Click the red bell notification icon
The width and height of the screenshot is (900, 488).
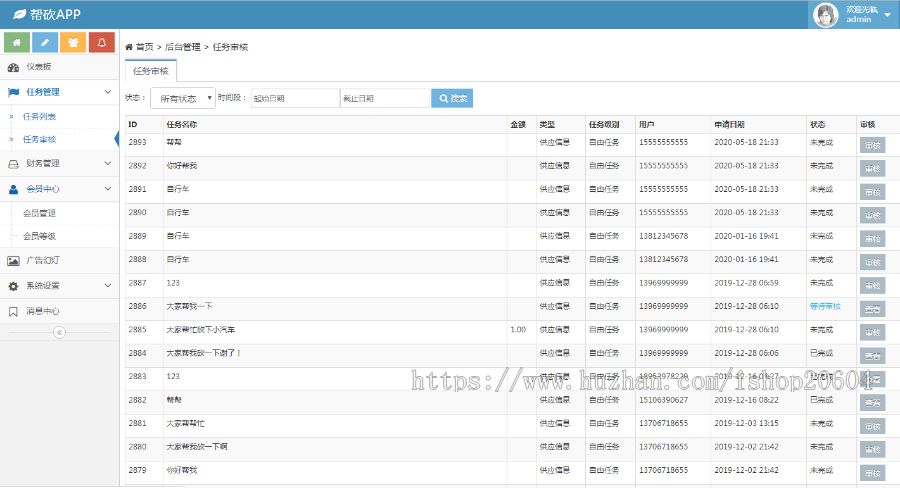(x=102, y=42)
